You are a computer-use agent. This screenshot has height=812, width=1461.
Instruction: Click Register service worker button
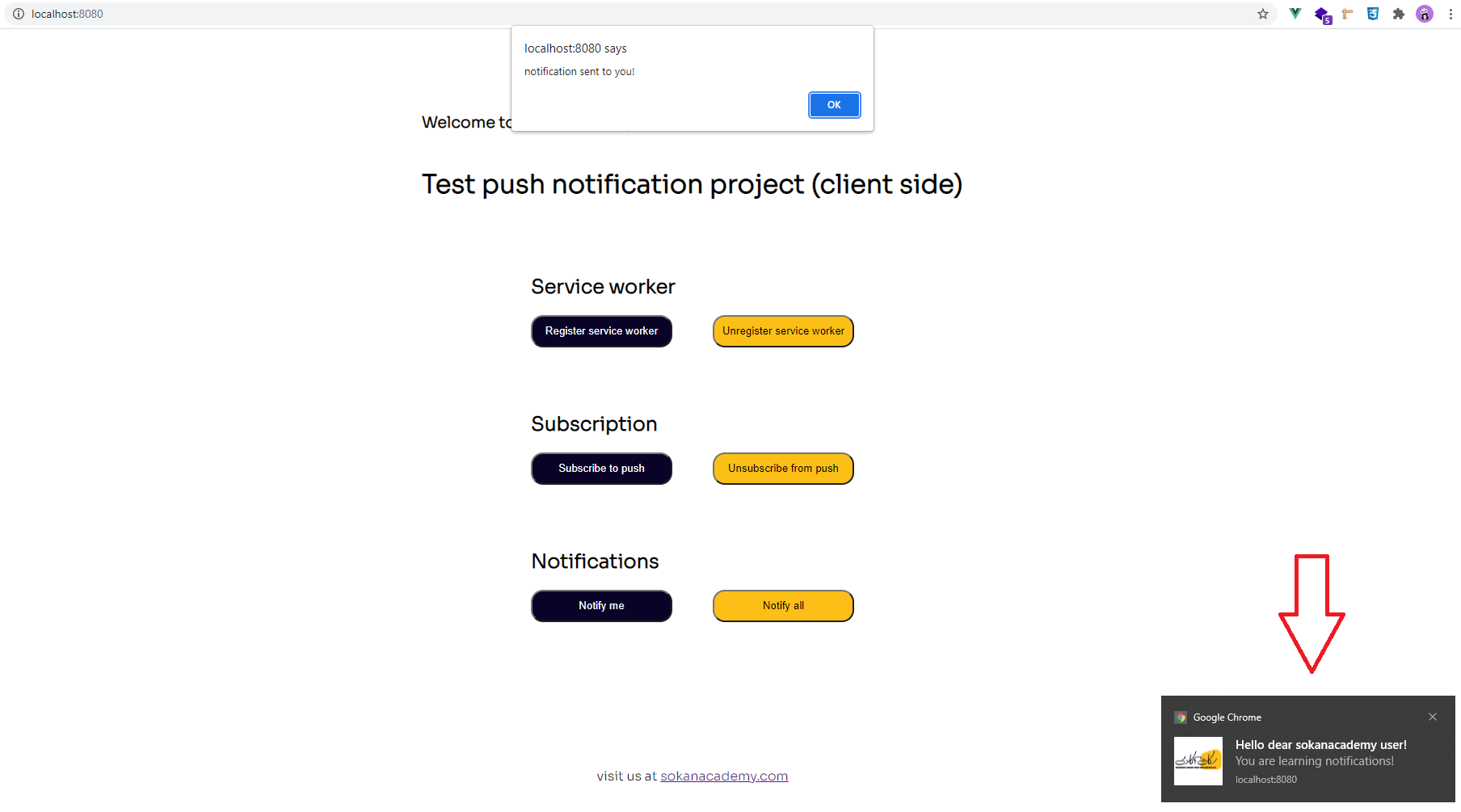(x=601, y=331)
